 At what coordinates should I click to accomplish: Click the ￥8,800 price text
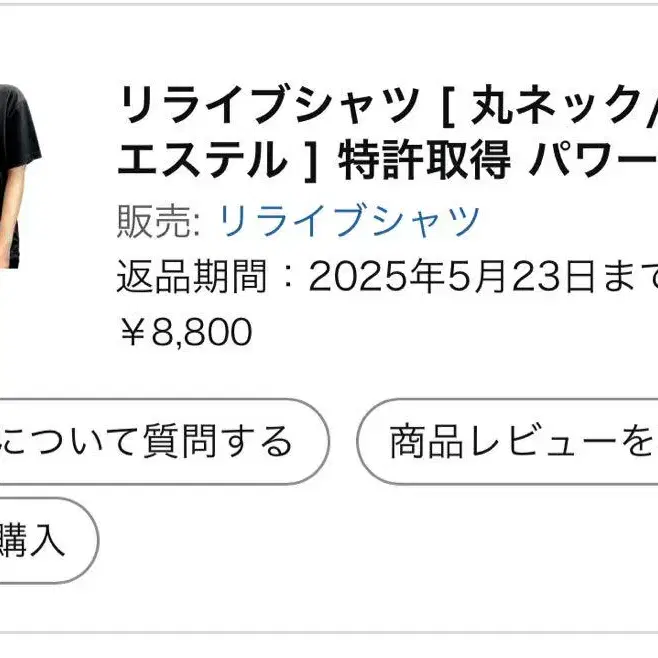pyautogui.click(x=184, y=330)
